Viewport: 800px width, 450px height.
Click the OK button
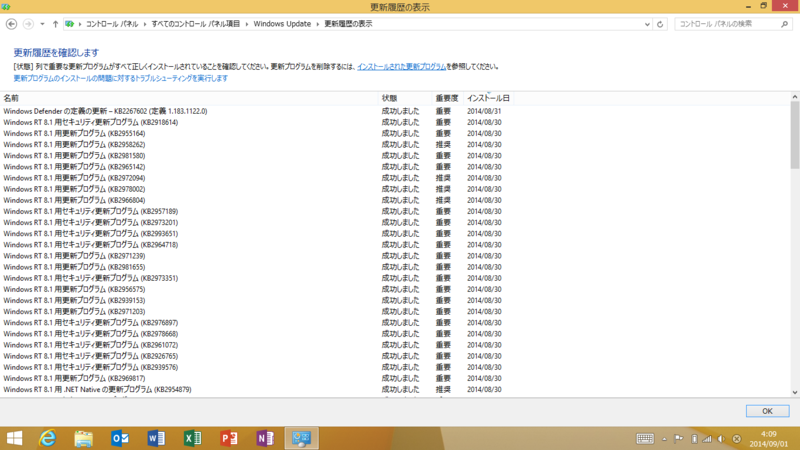767,411
